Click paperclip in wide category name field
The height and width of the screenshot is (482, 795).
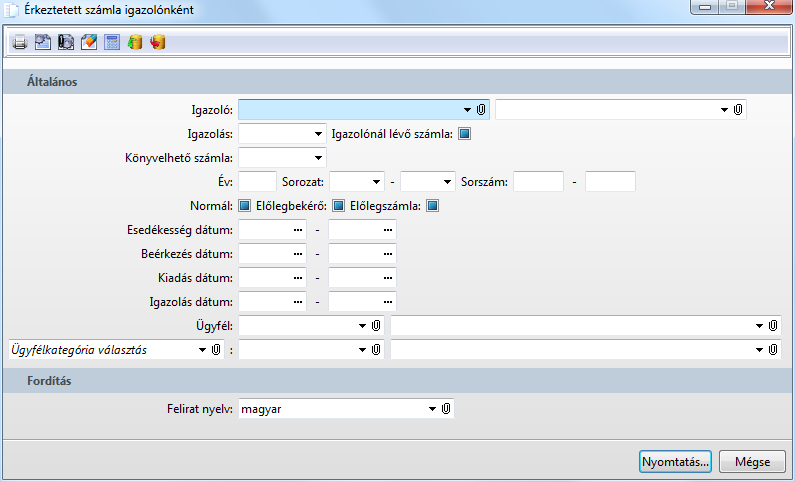(x=773, y=350)
